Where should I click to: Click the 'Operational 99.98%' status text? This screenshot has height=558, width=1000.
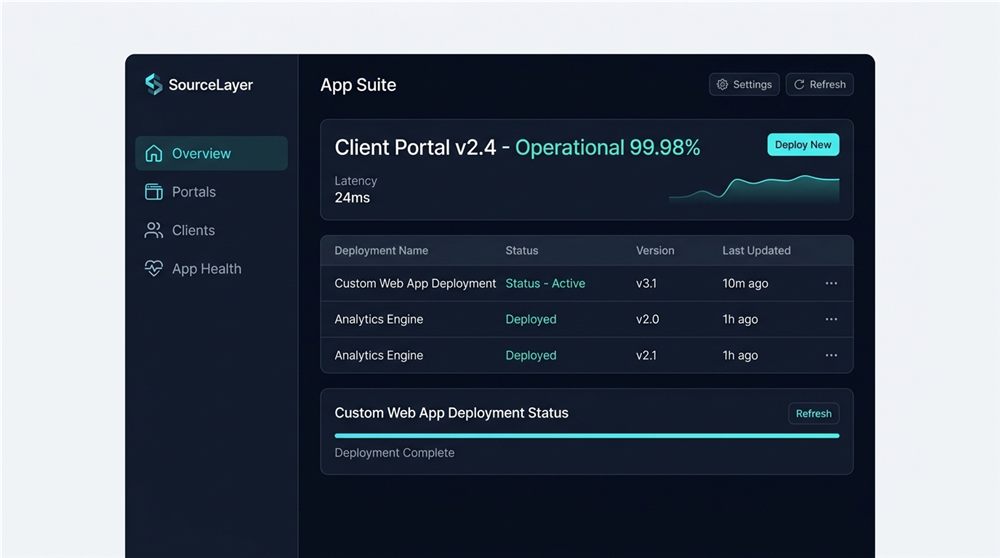click(607, 147)
